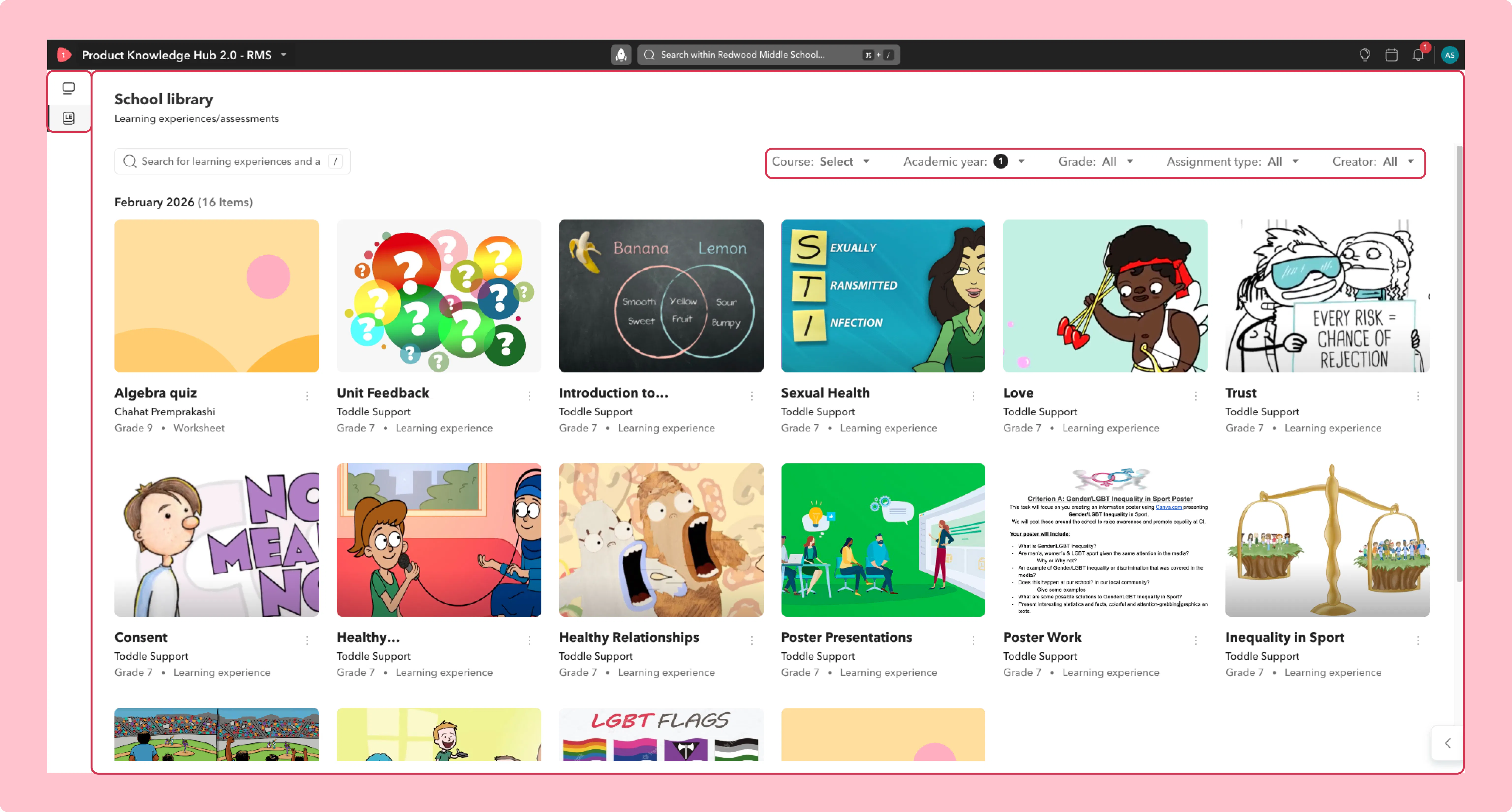Open the Academic year filter dropdown

964,161
